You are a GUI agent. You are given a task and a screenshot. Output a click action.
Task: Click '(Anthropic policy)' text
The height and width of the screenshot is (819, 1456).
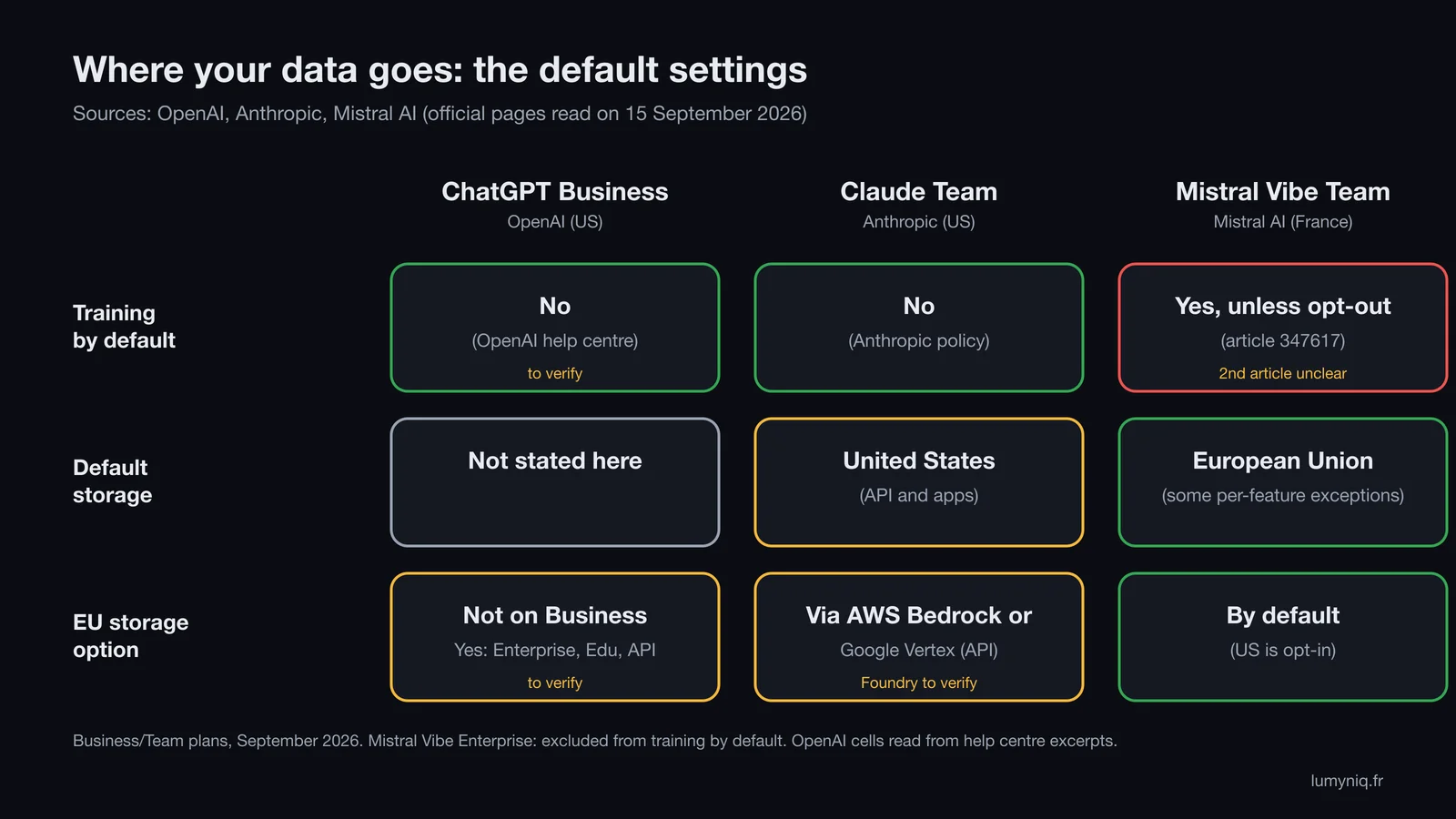pos(919,340)
